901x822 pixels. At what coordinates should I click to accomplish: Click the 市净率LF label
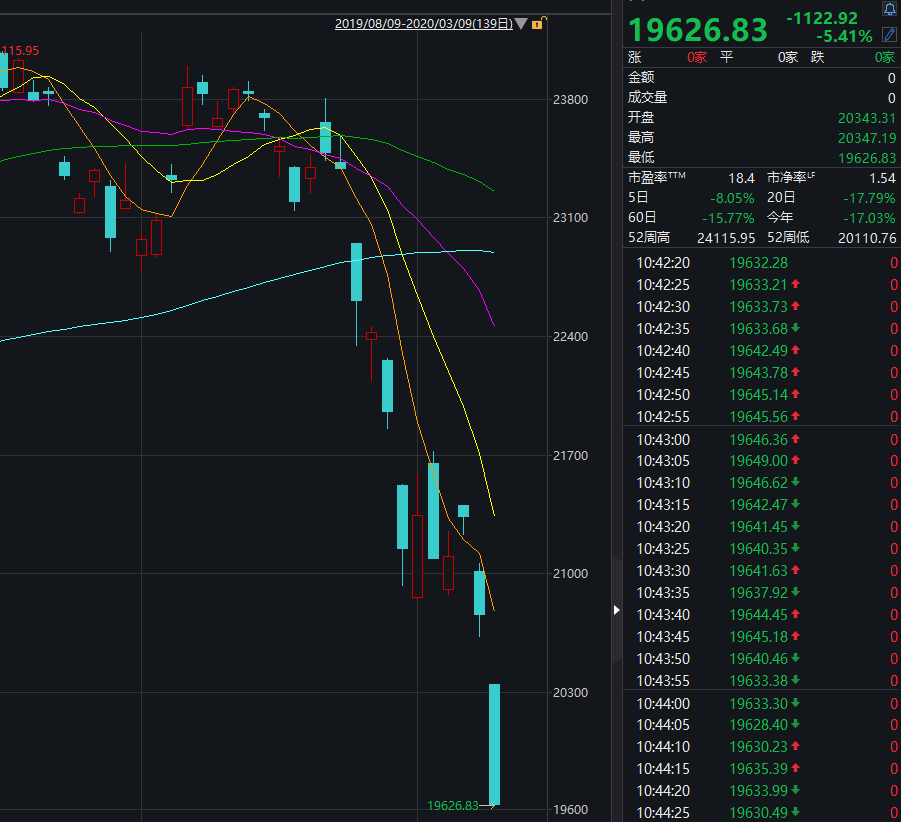coord(791,177)
